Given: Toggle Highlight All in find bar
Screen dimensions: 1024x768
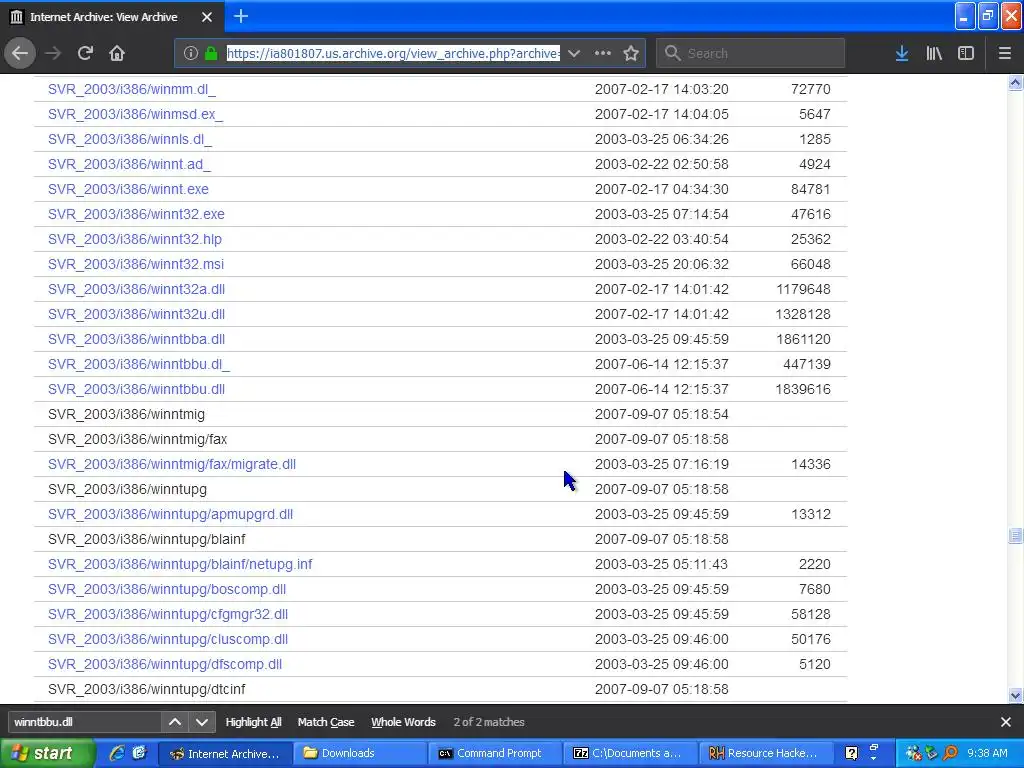Looking at the screenshot, I should coord(253,722).
